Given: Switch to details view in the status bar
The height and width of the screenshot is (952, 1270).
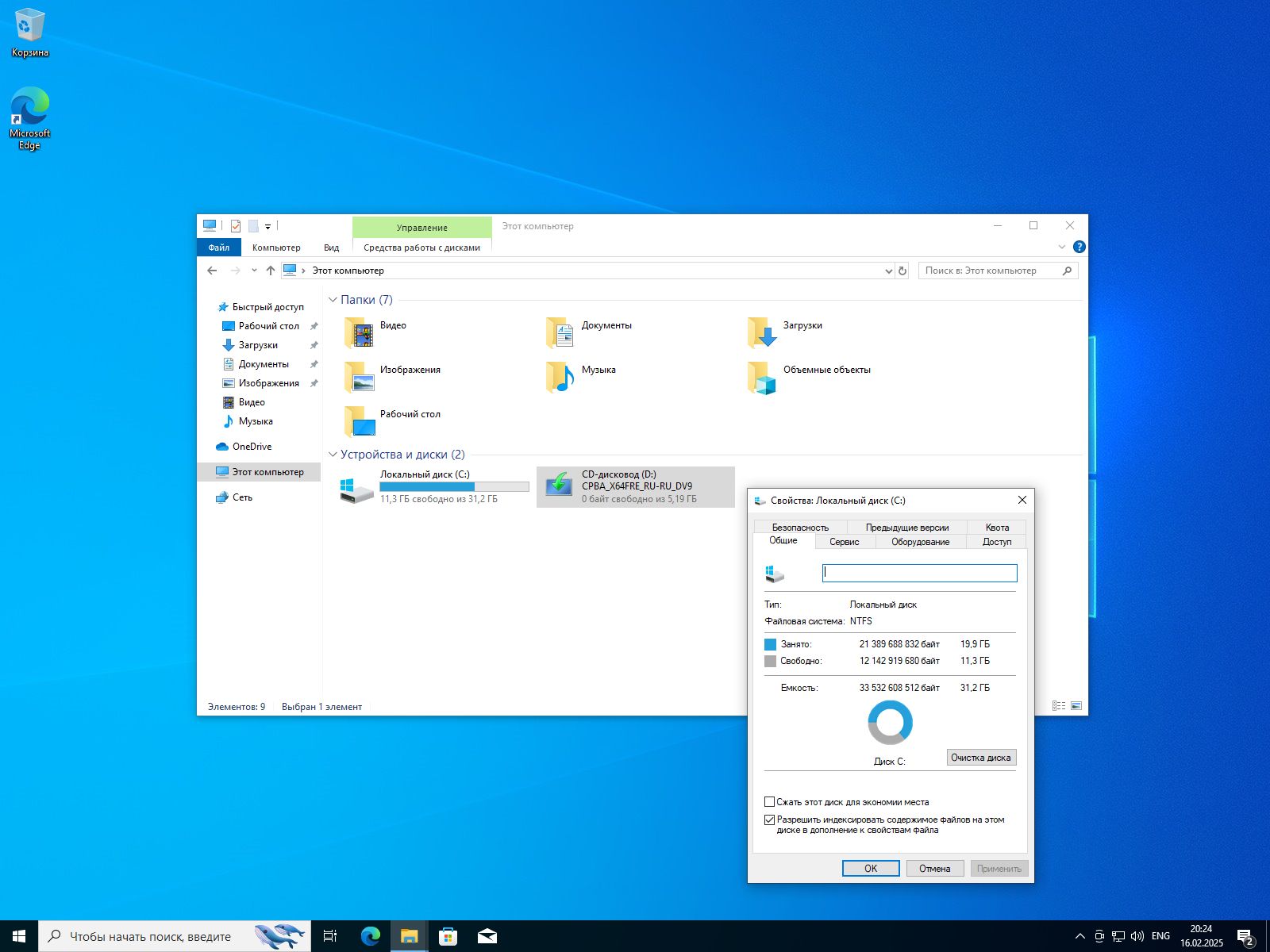Looking at the screenshot, I should 1060,704.
